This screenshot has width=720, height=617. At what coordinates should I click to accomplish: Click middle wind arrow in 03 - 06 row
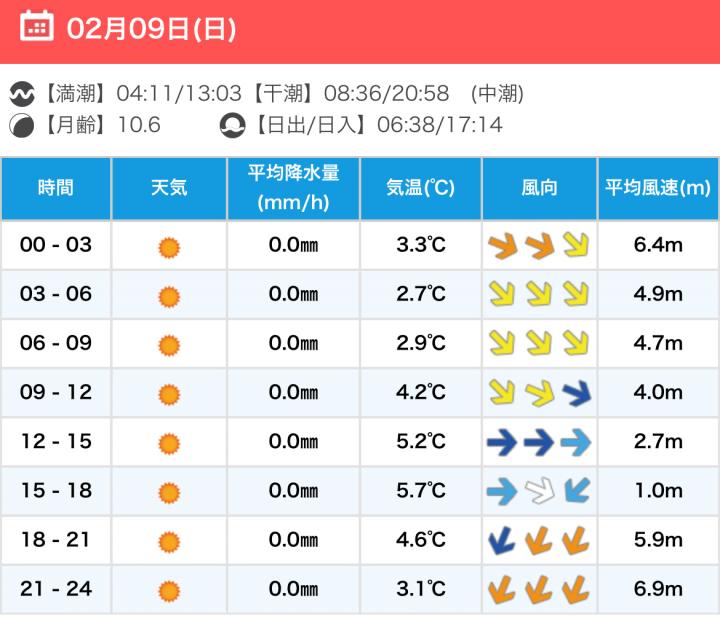539,294
